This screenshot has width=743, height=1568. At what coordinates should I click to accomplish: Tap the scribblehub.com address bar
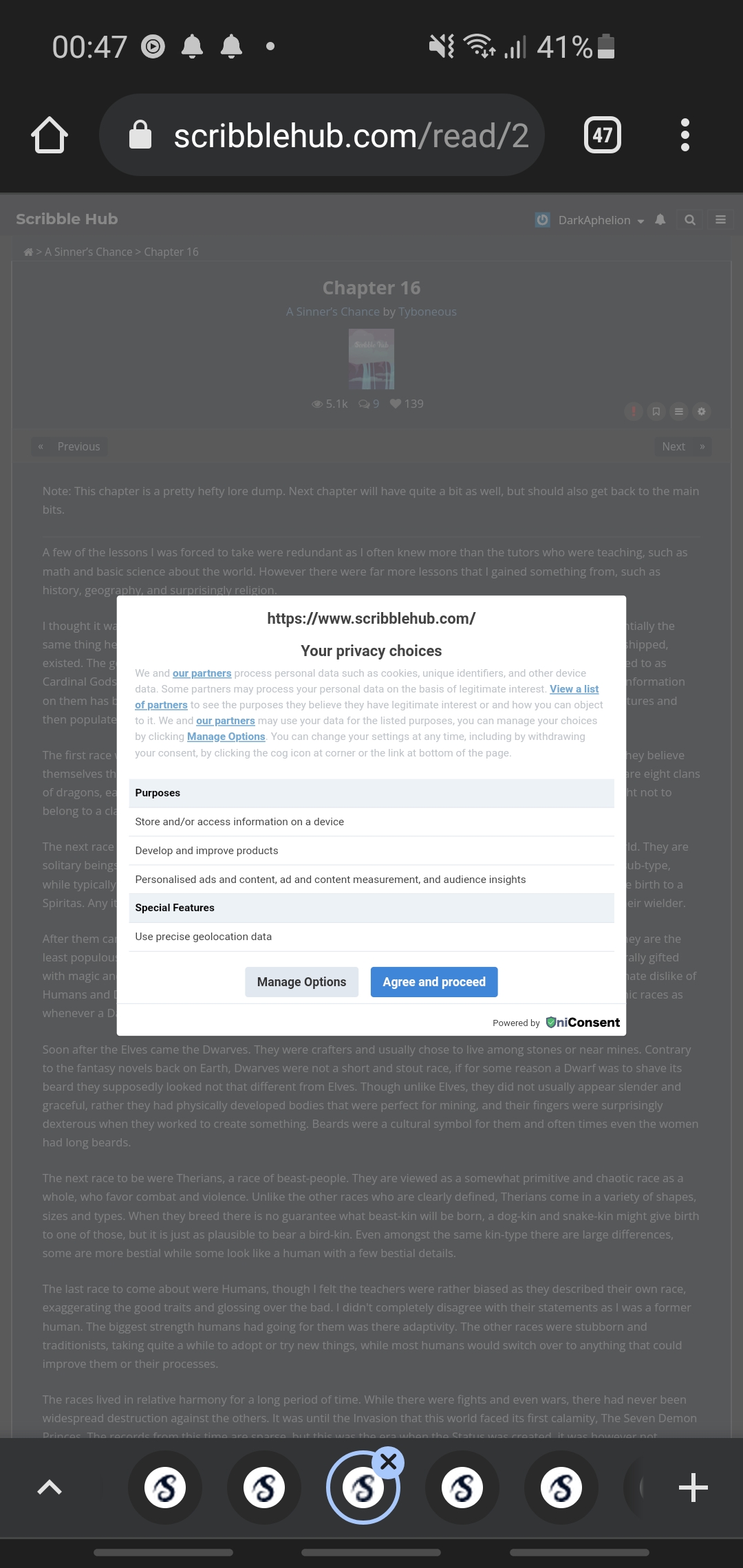tap(323, 134)
